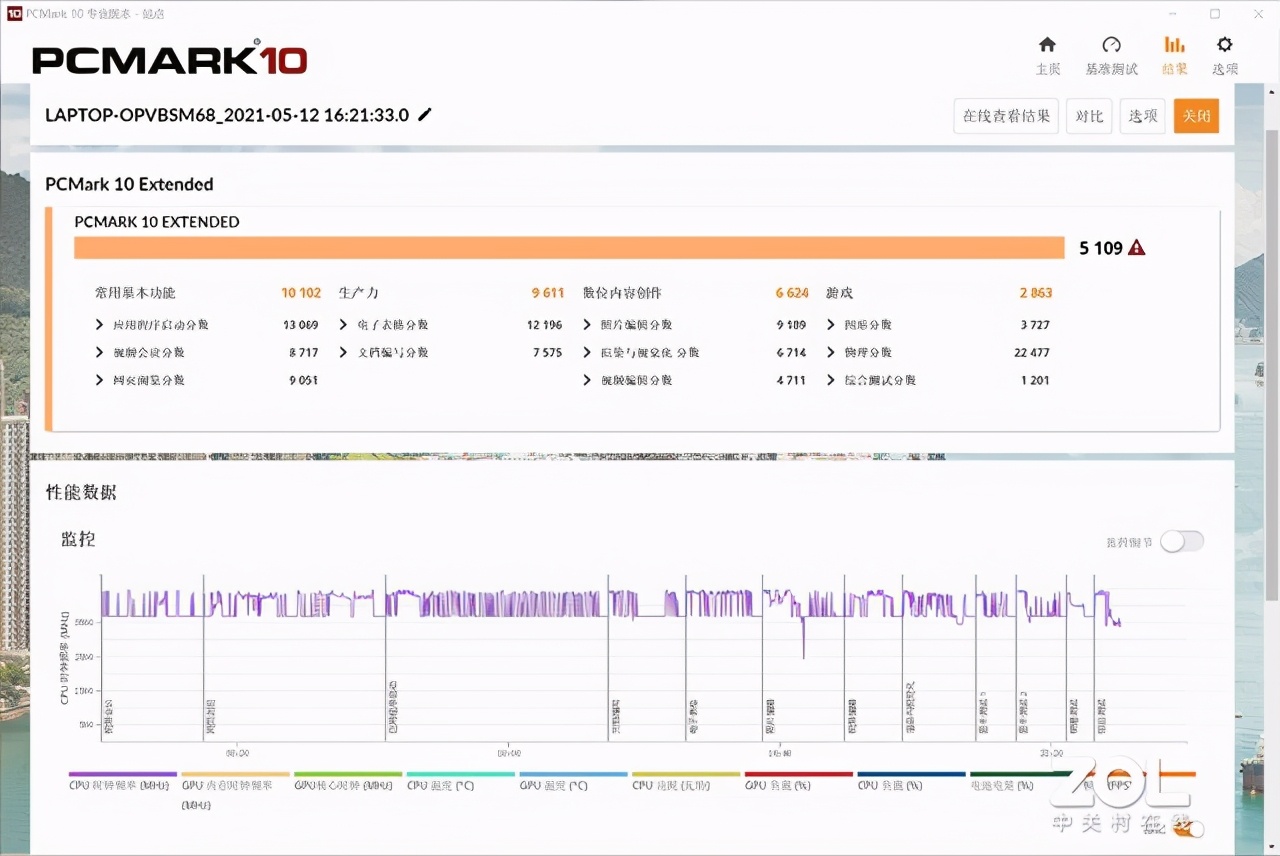Viewport: 1280px width, 856px height.
Task: Toggle red GPU load legend
Action: [x=799, y=782]
